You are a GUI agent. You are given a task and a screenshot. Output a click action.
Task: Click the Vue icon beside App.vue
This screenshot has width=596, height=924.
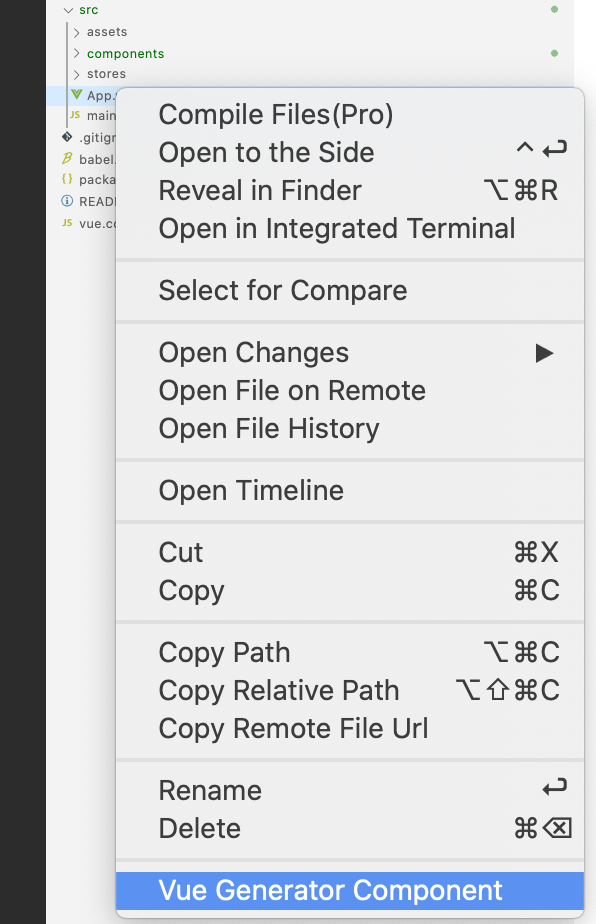[76, 95]
